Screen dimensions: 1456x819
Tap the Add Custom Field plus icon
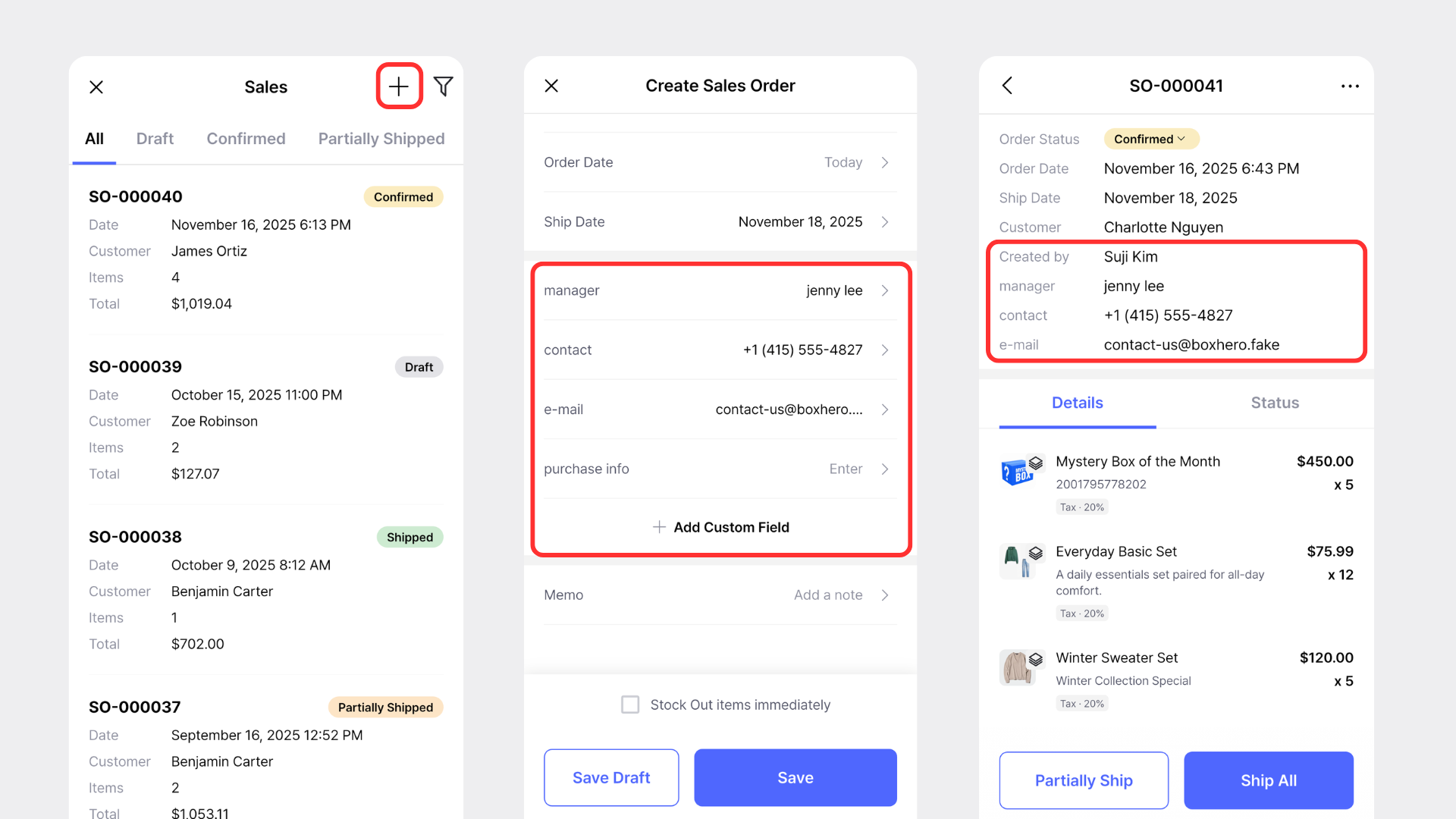(659, 527)
